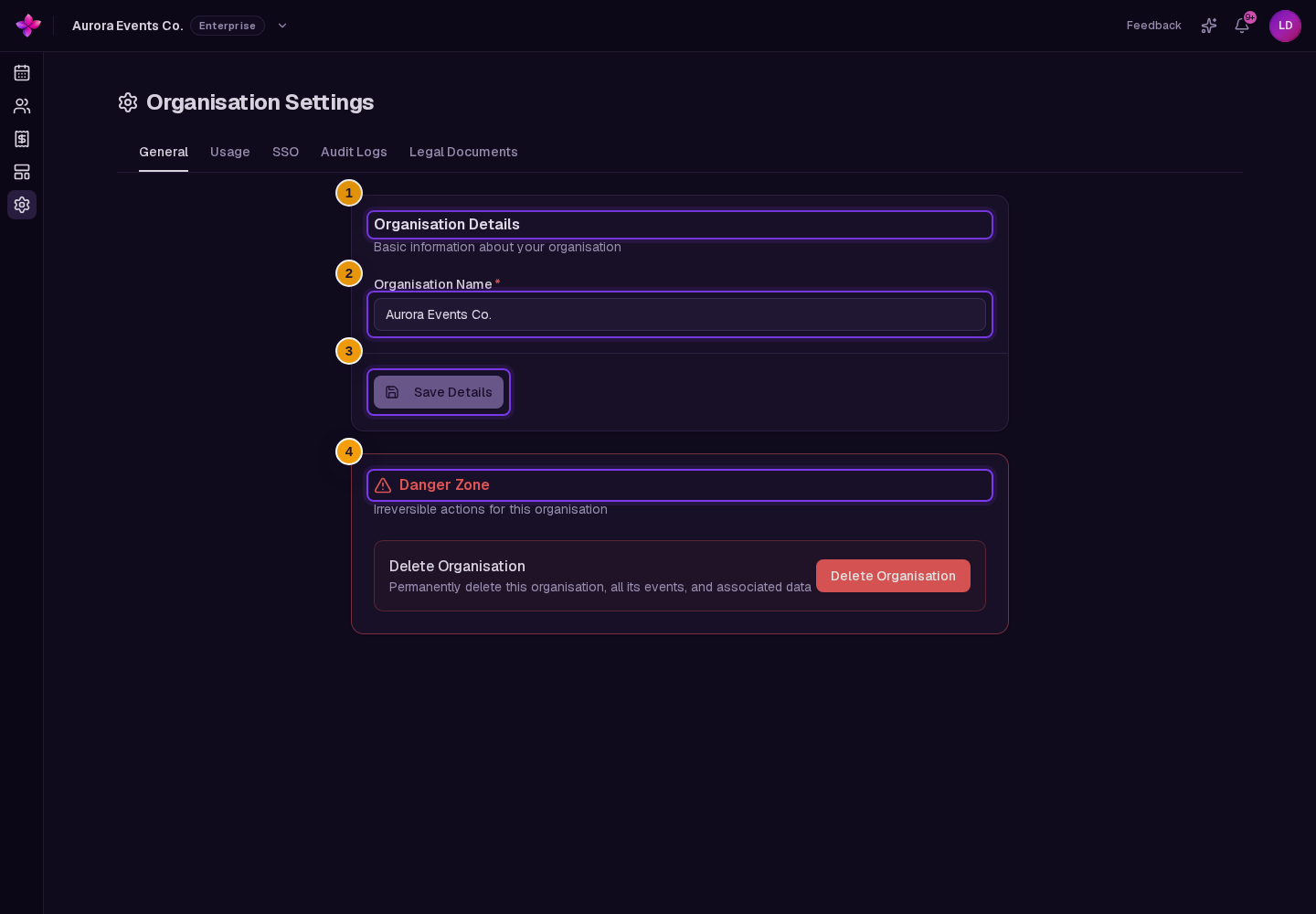Click the 'Permanently delete this organisation' description
The image size is (1316, 914).
coord(600,587)
